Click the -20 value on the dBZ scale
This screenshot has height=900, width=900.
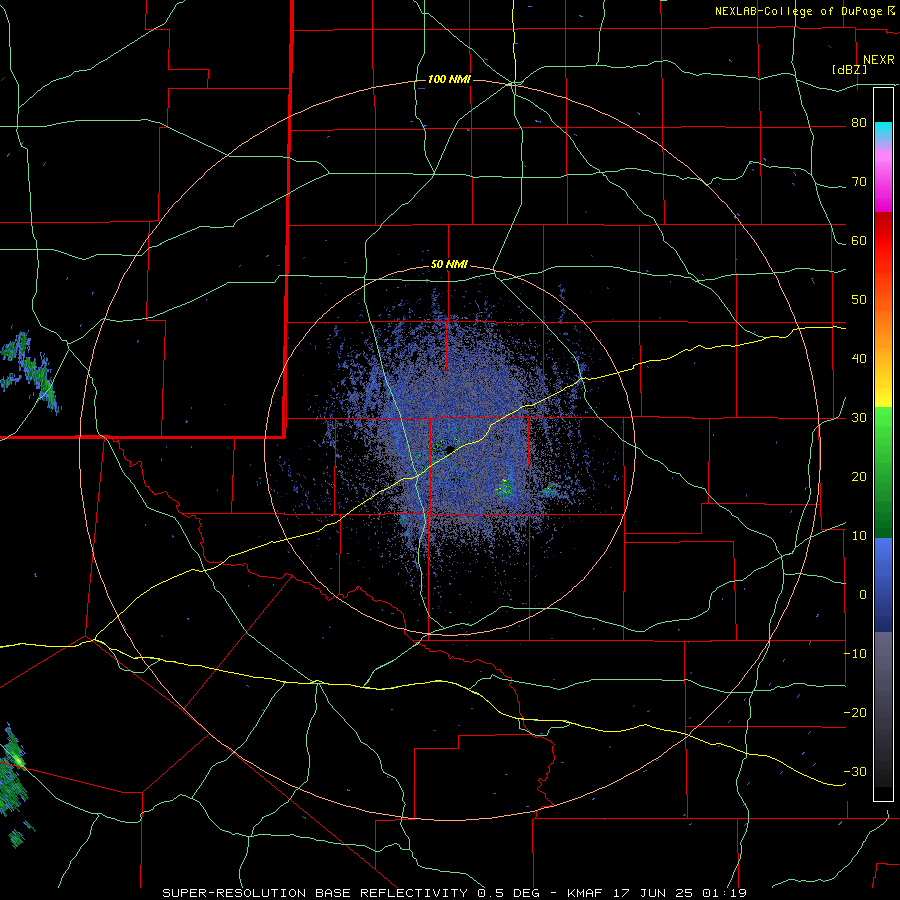click(x=855, y=712)
